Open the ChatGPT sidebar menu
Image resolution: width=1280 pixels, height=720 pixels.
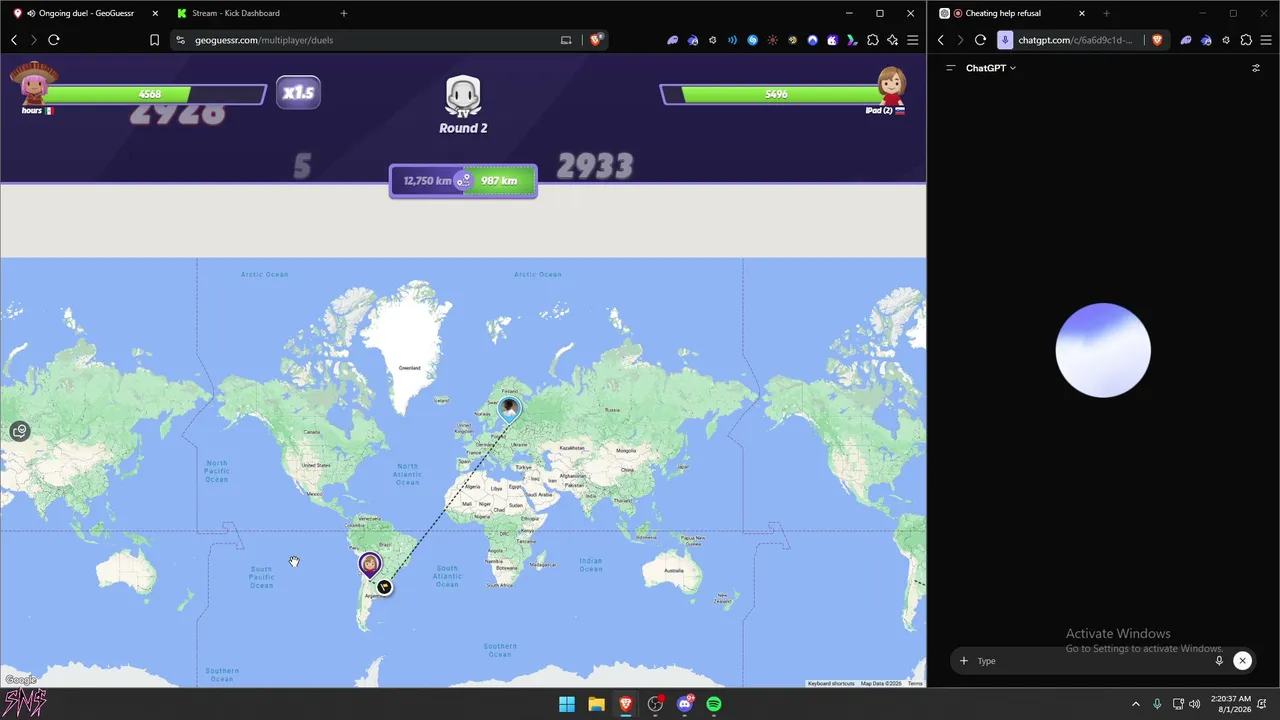(951, 68)
